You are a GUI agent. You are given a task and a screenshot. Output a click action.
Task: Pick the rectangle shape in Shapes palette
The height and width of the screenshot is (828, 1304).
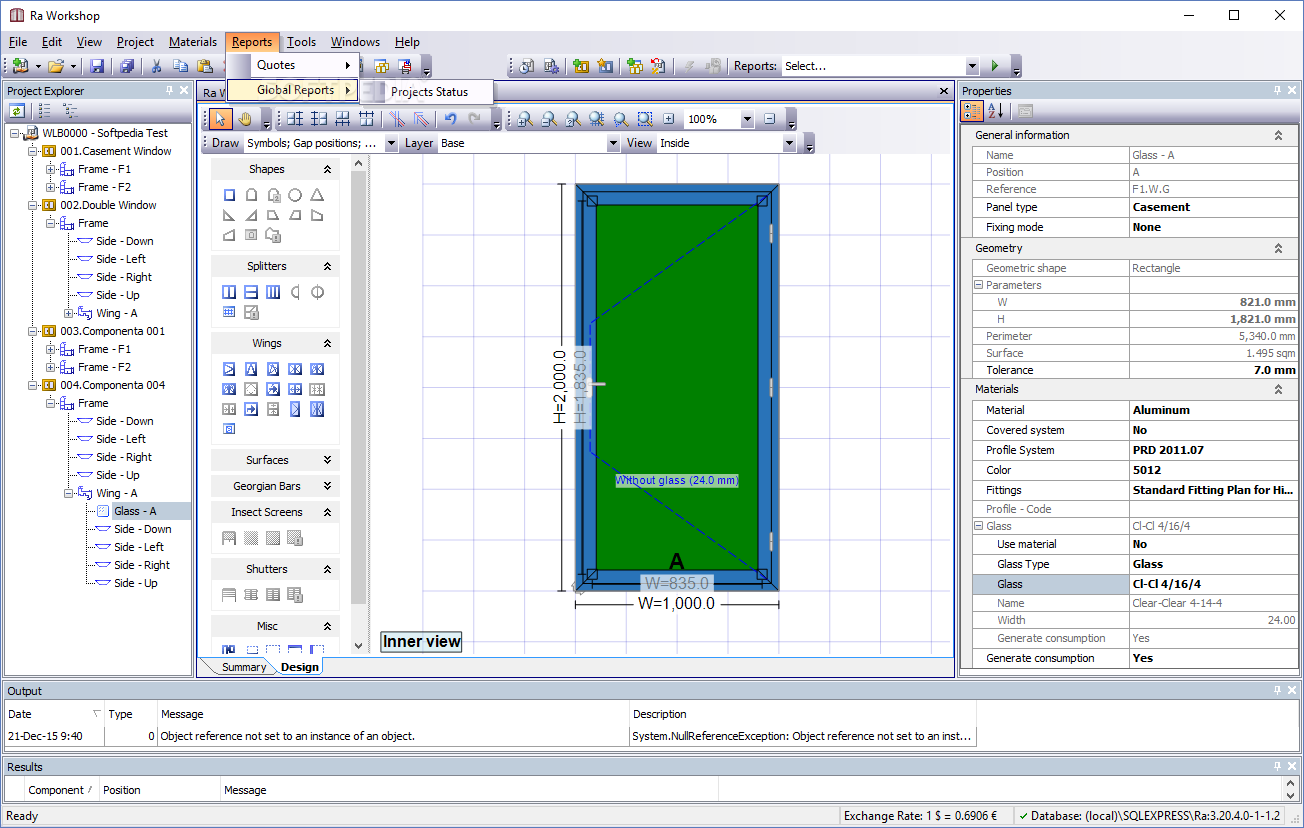[229, 195]
